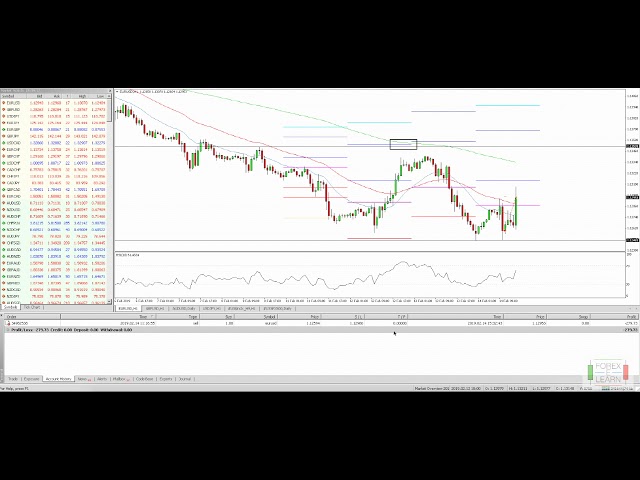Open the Exposure tab in Terminal
640x480 pixels.
(x=32, y=379)
